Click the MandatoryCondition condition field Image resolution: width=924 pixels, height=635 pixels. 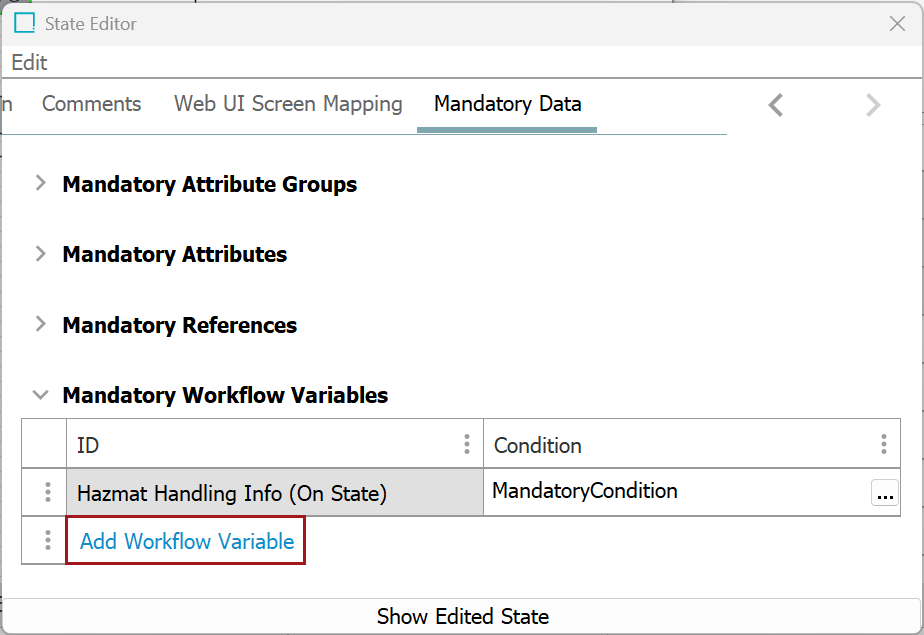pyautogui.click(x=670, y=492)
